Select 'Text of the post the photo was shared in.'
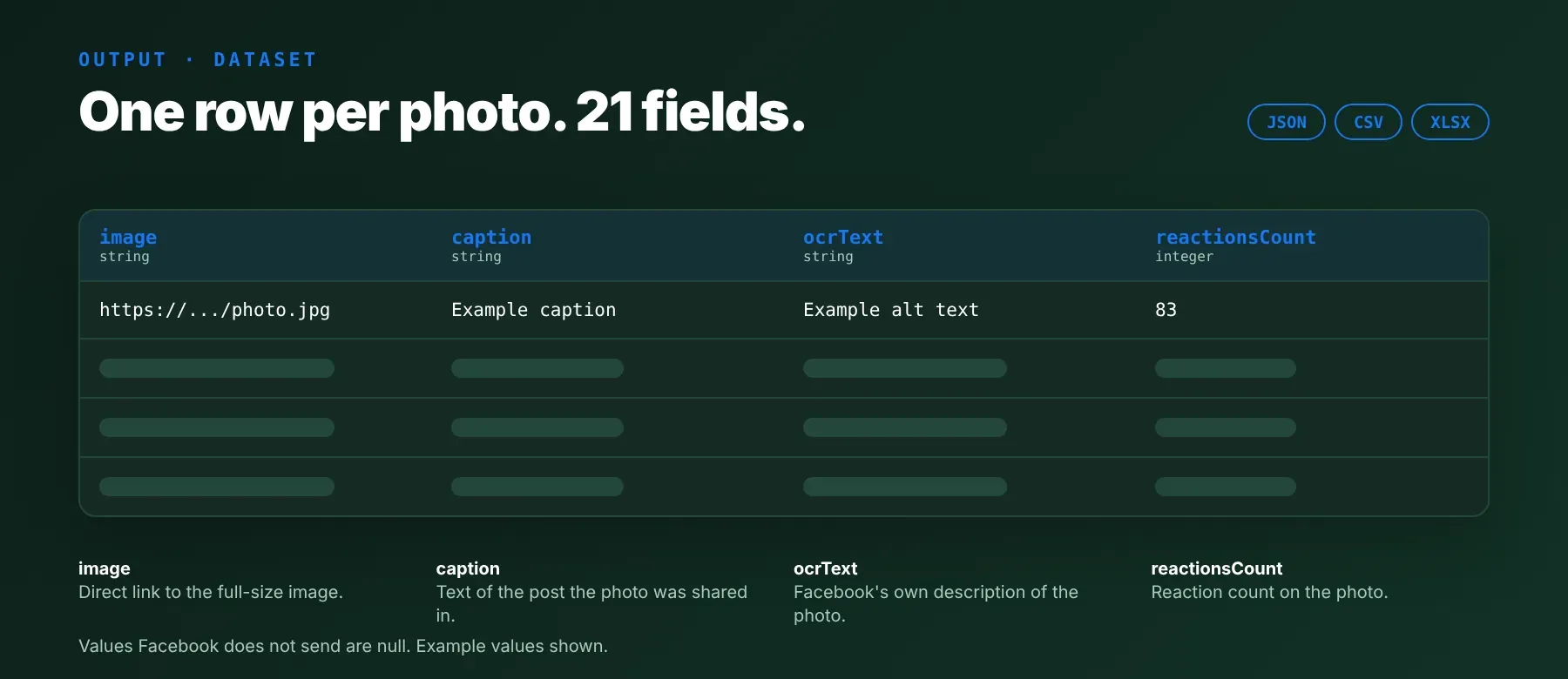Viewport: 1568px width, 679px height. [x=591, y=603]
